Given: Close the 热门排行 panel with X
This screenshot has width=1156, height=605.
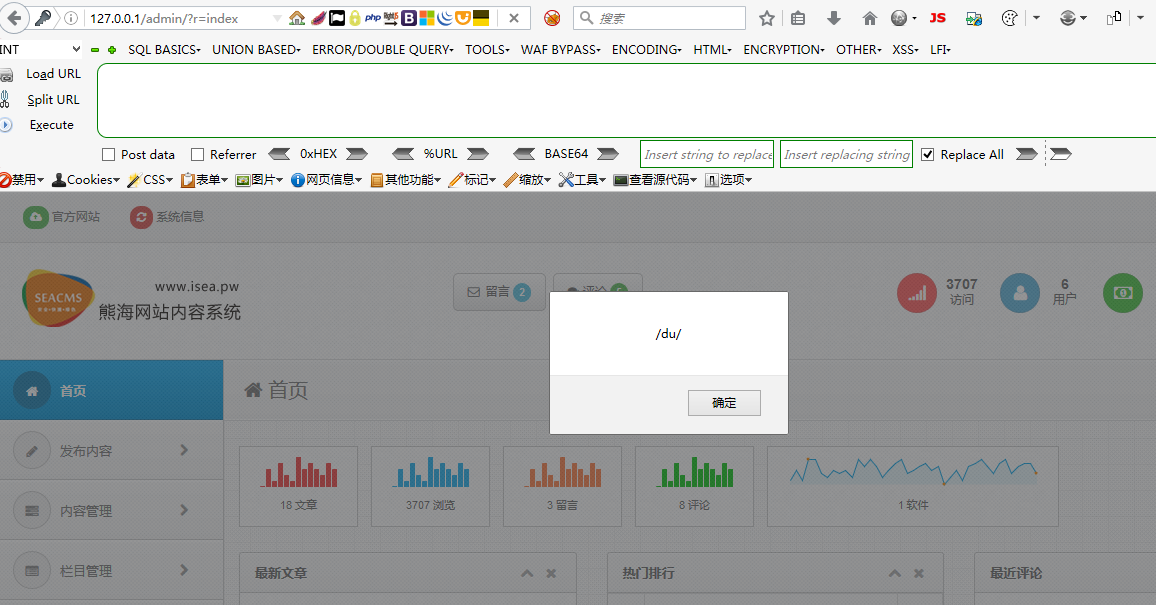Looking at the screenshot, I should (919, 573).
